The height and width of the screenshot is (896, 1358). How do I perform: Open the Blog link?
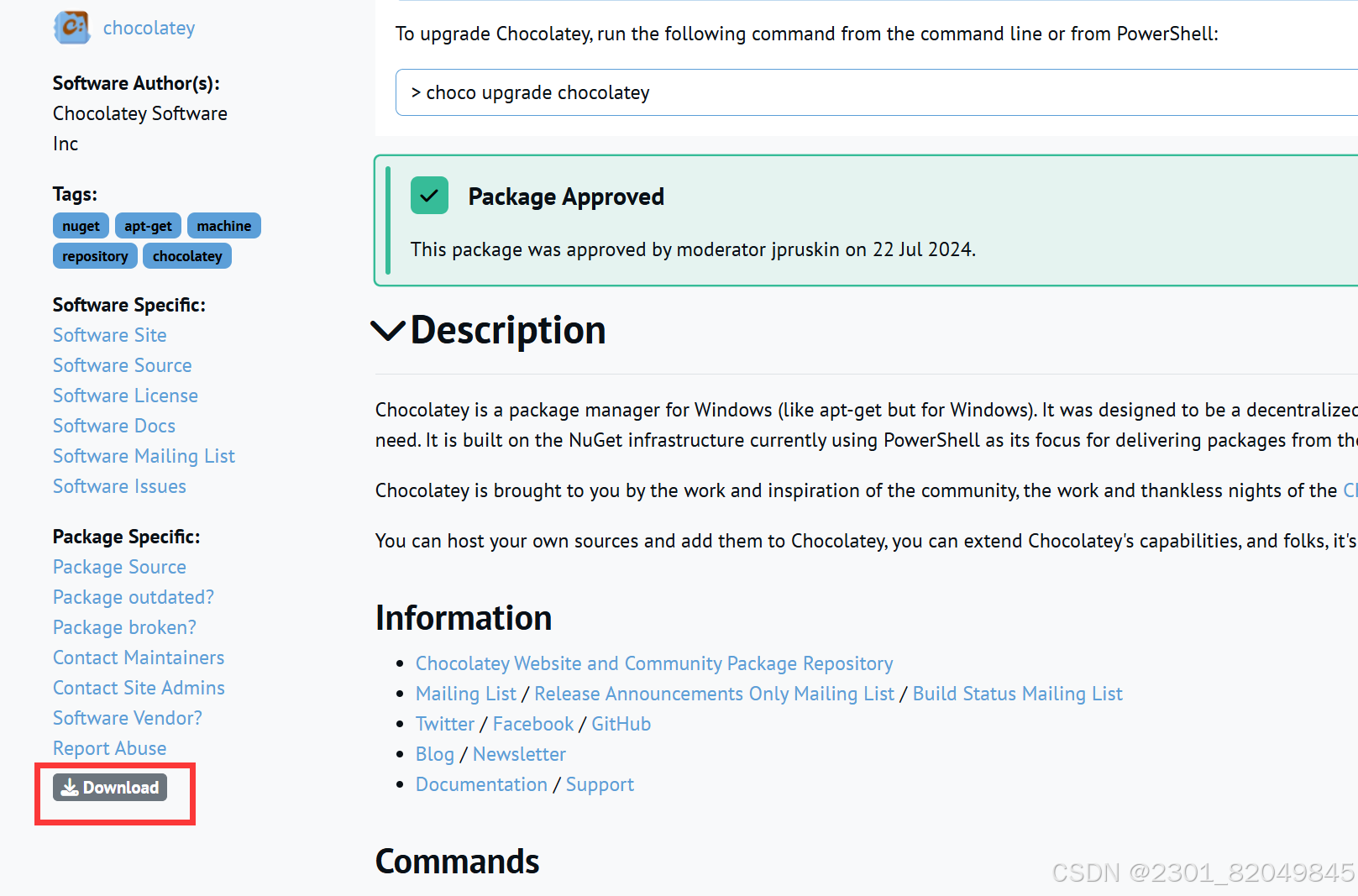tap(435, 754)
